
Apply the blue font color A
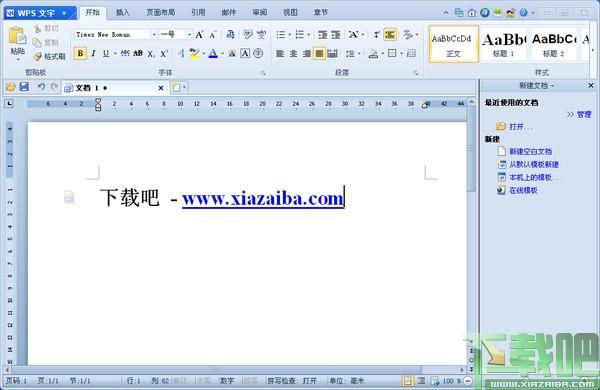click(213, 53)
